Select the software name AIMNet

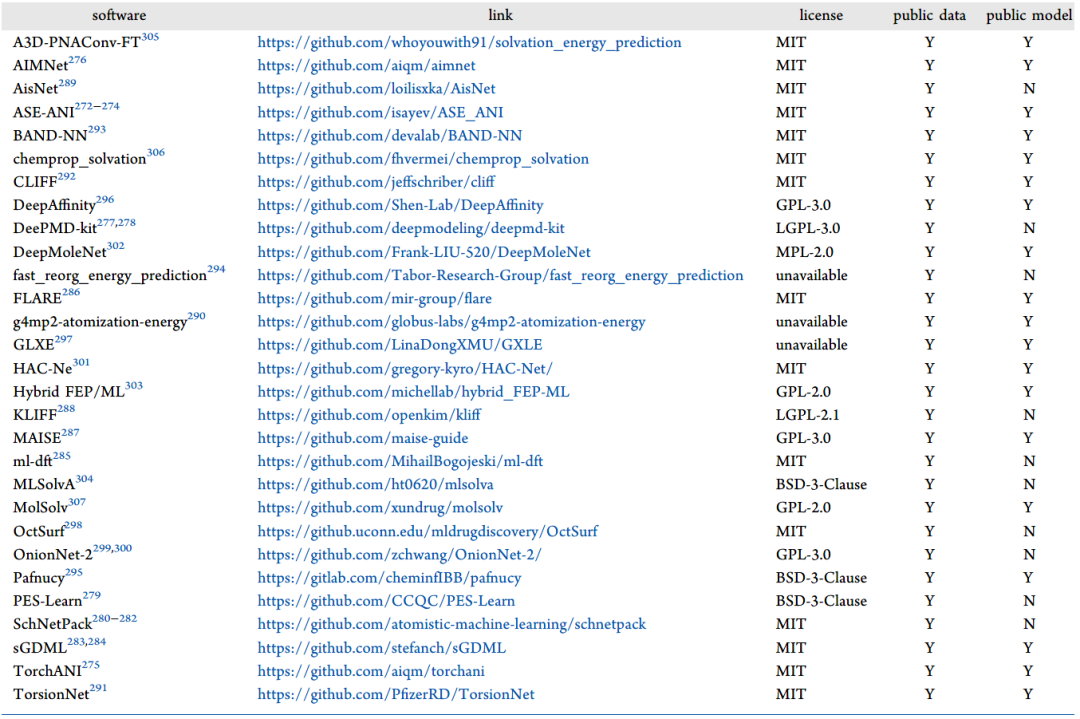(x=41, y=66)
